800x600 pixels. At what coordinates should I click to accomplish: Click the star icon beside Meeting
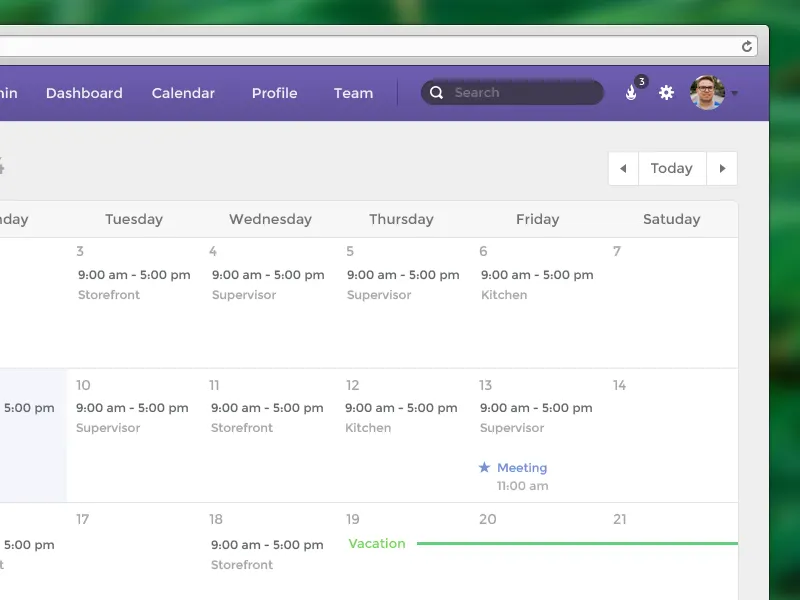click(x=485, y=467)
